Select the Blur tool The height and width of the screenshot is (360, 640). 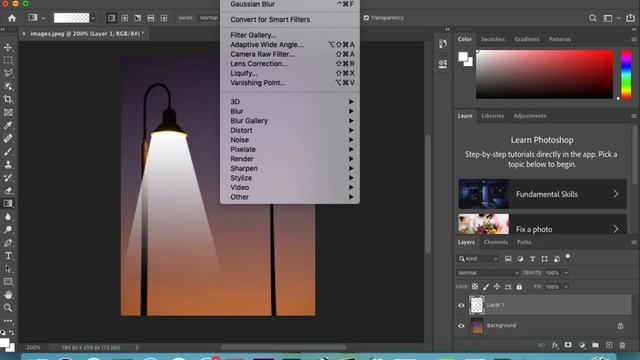(8, 217)
